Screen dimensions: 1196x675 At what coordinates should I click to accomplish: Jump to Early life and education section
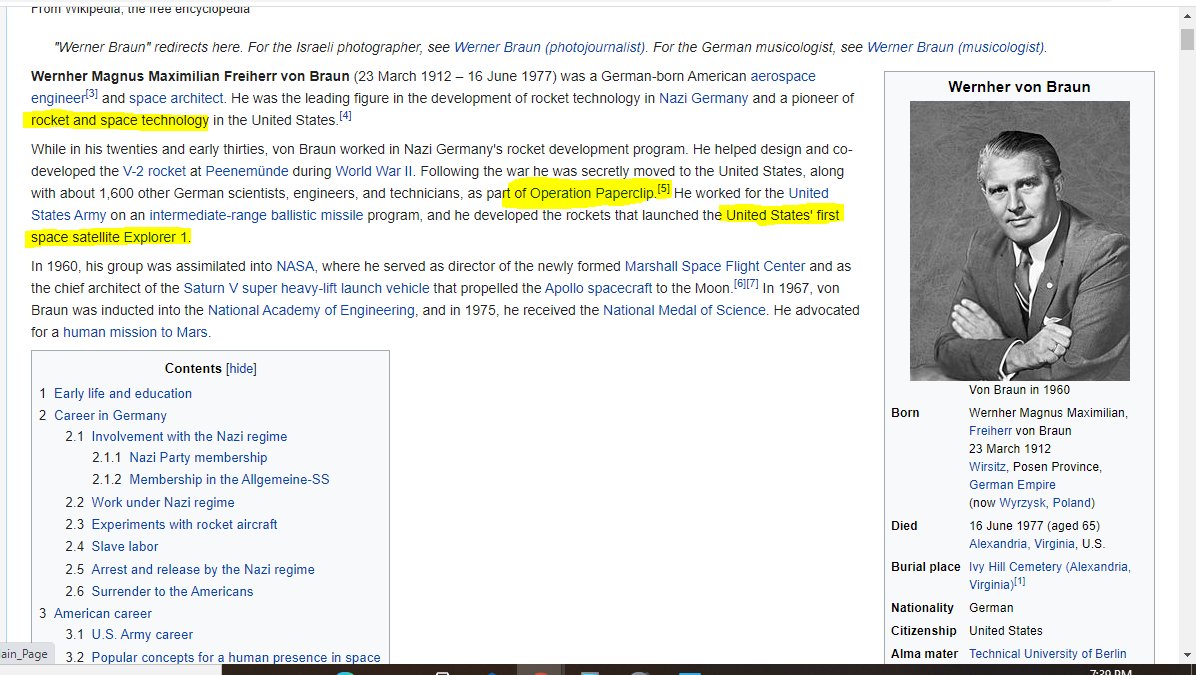coord(123,394)
